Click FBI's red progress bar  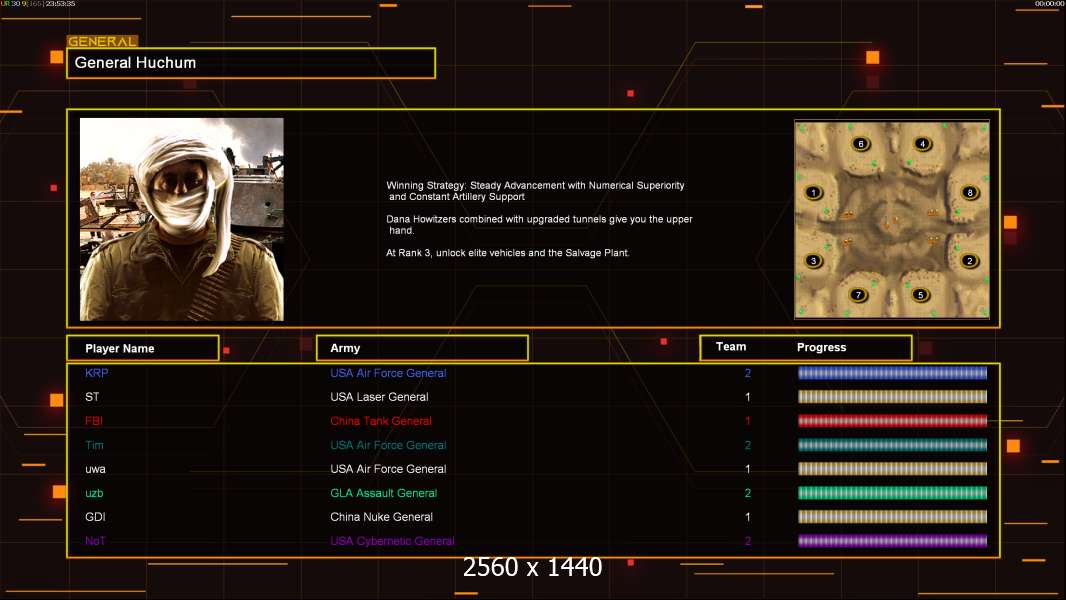click(x=893, y=421)
